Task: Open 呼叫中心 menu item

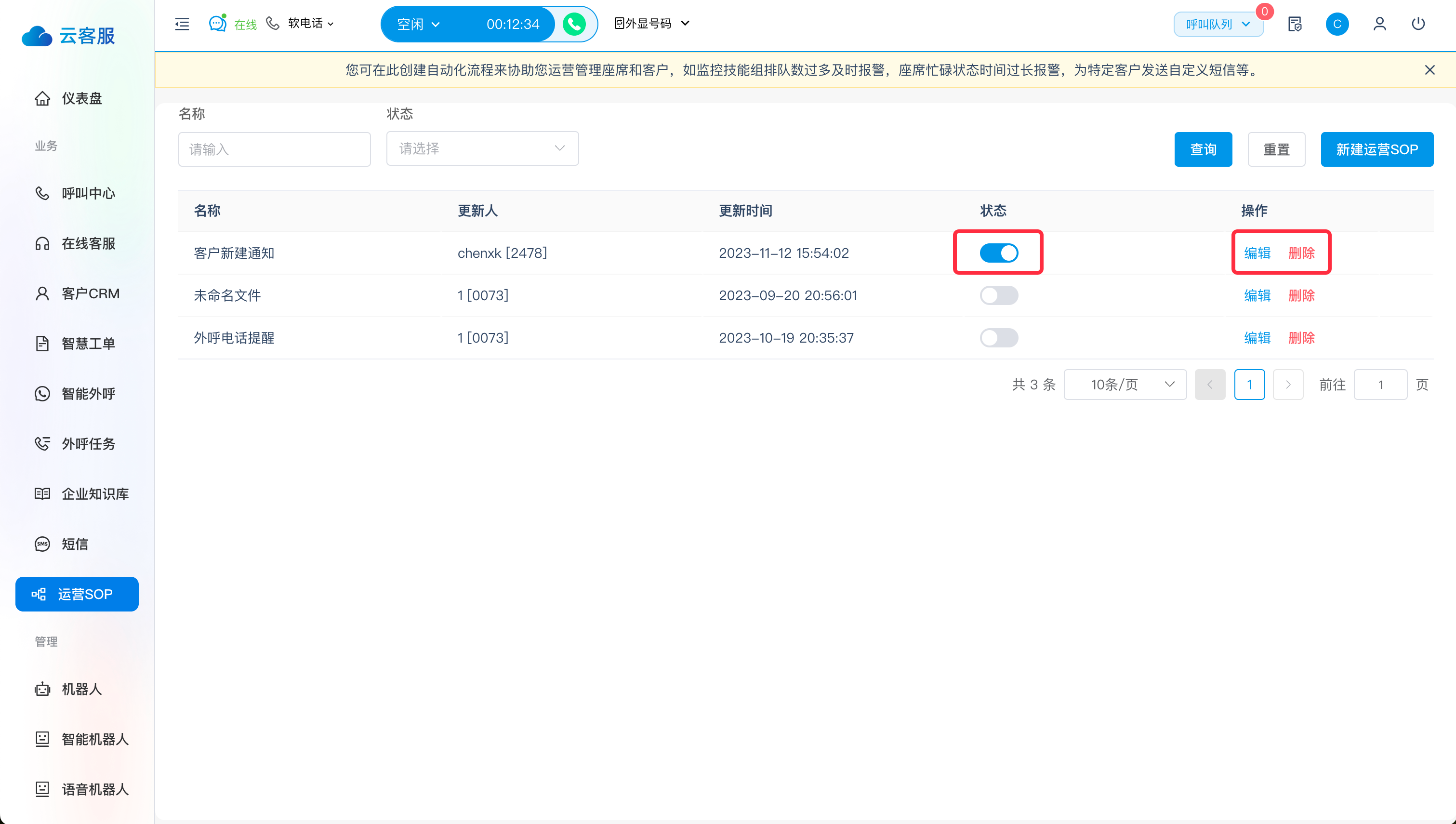Action: pyautogui.click(x=77, y=194)
